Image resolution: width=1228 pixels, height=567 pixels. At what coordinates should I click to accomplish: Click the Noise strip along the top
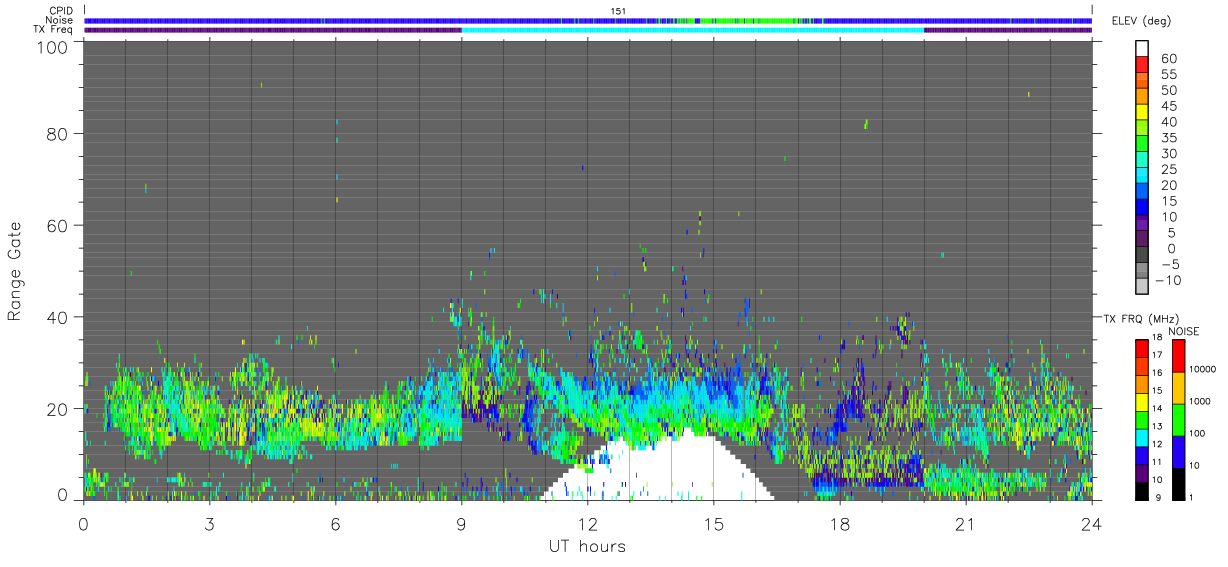588,20
